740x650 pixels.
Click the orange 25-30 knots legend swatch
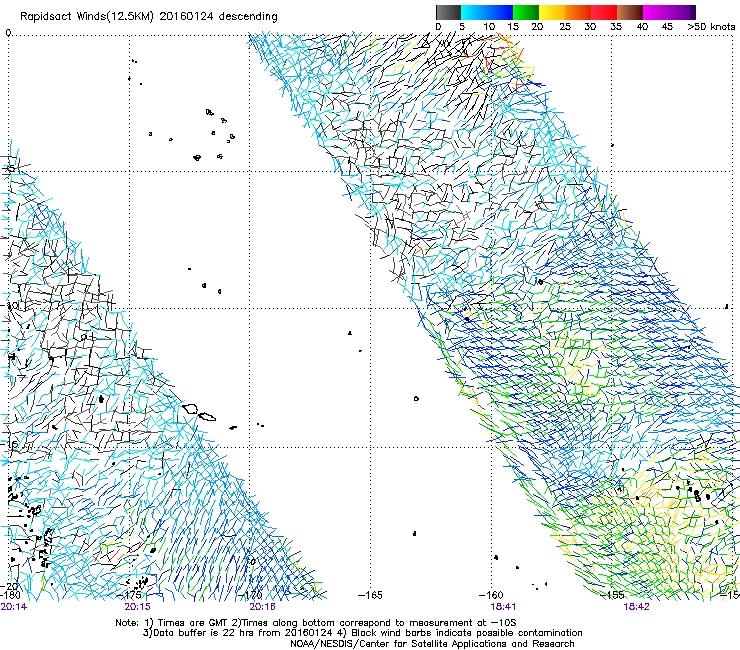coord(578,12)
